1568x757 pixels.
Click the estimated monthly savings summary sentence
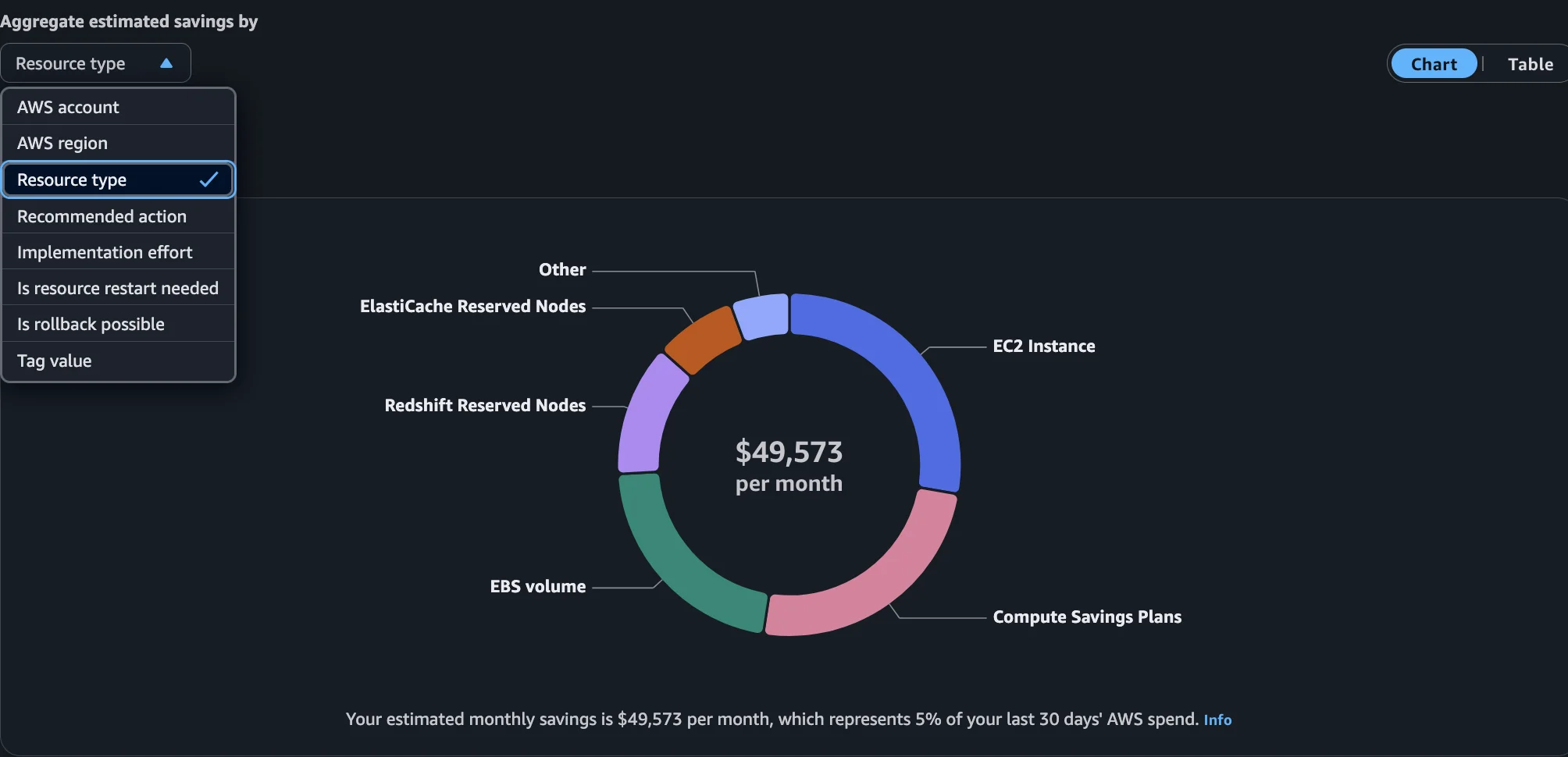click(x=772, y=719)
